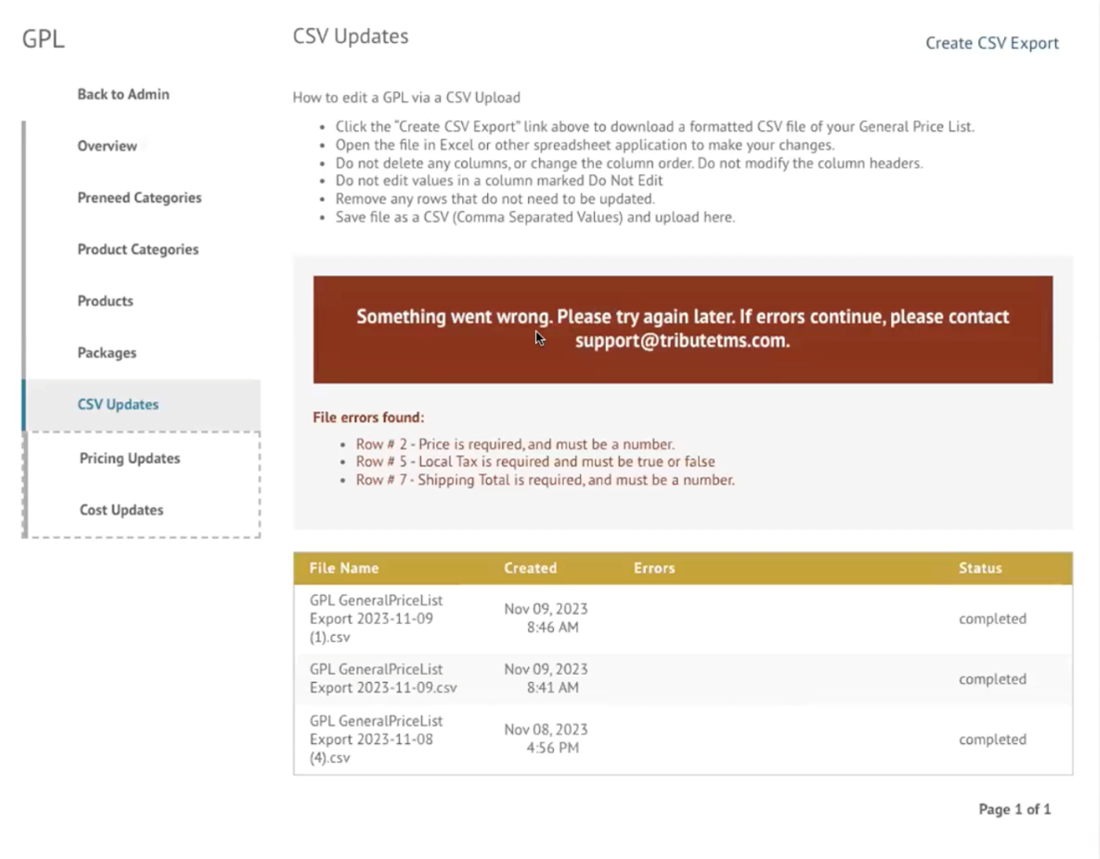Screen dimensions: 1100x859
Task: Click the GPL logo heading
Action: pos(42,39)
